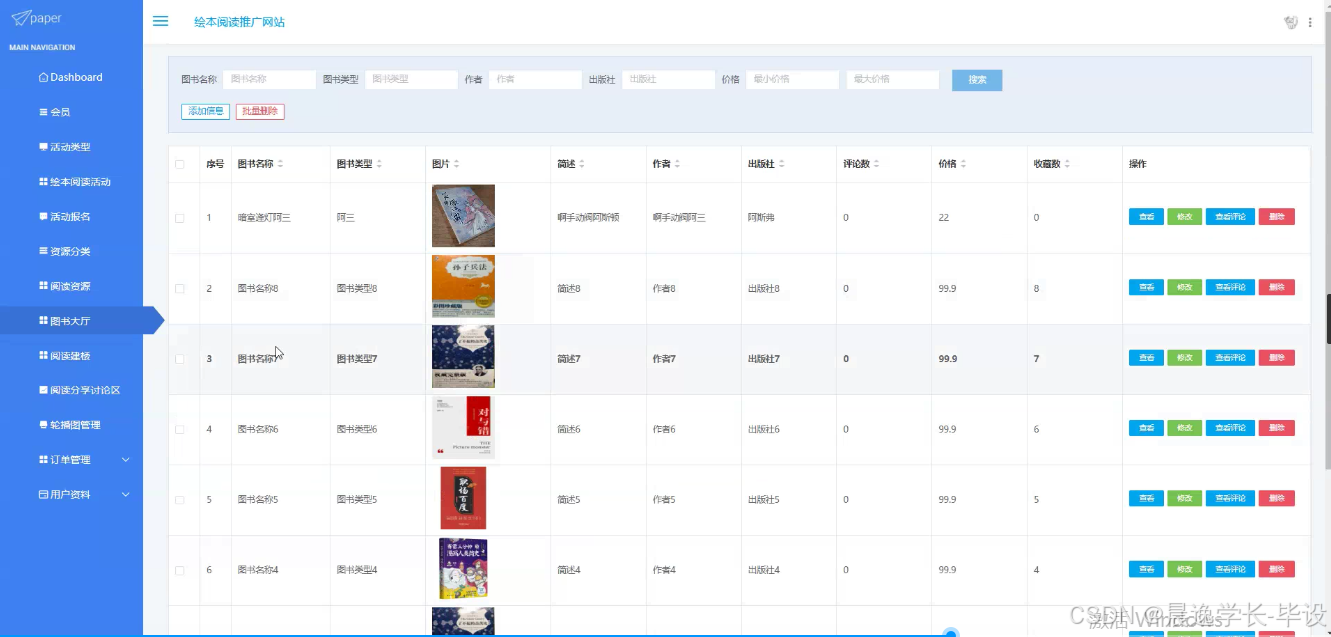
Task: Click 查看 for row 暗室逢灯阿三
Action: point(1146,217)
